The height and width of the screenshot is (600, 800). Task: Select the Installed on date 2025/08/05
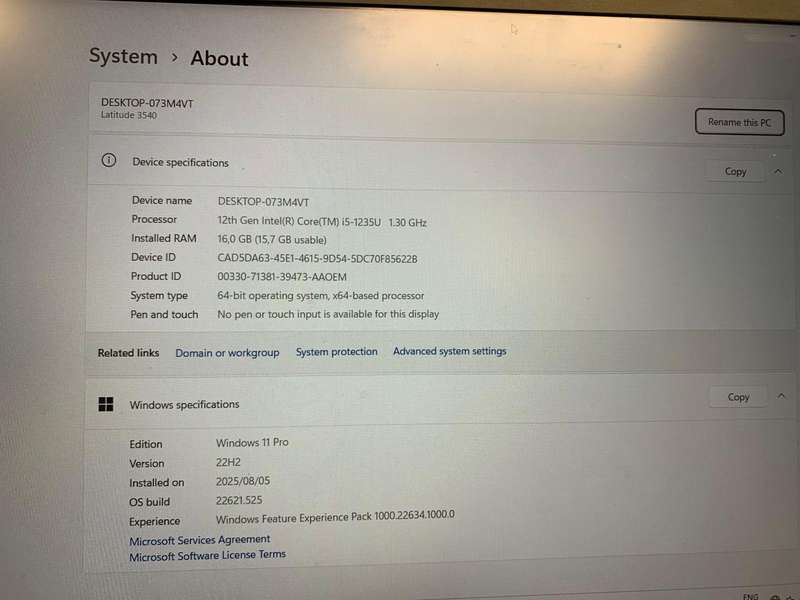pyautogui.click(x=243, y=481)
